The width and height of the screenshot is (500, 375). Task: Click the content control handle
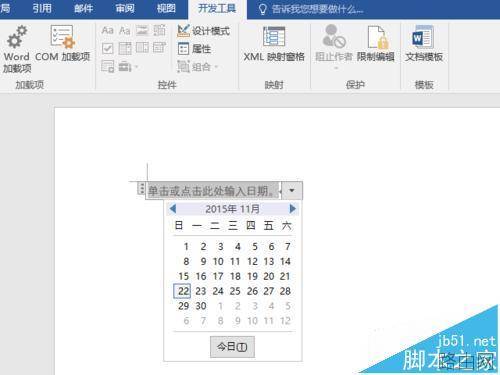coord(141,189)
